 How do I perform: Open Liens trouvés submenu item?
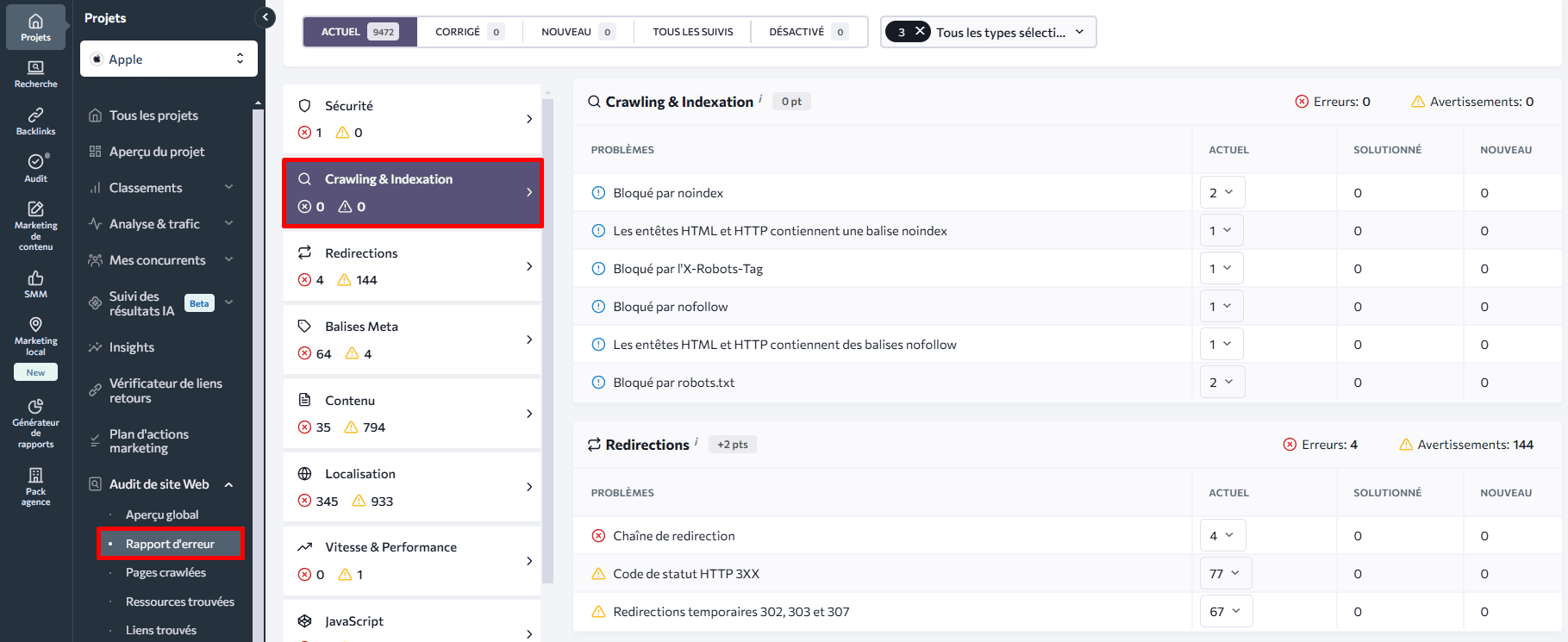pos(161,630)
